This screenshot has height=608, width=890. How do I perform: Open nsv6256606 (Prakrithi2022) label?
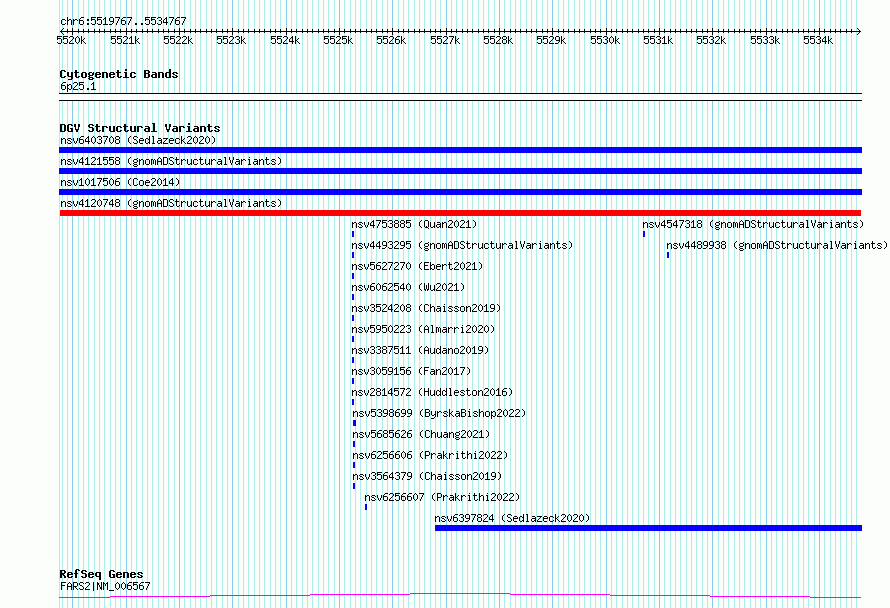click(x=430, y=455)
